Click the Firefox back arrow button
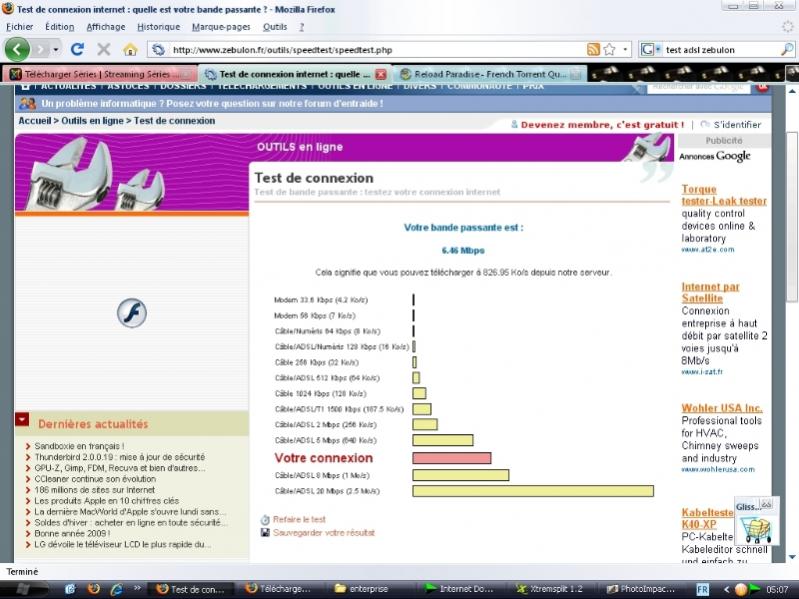This screenshot has width=799, height=599. (17, 48)
